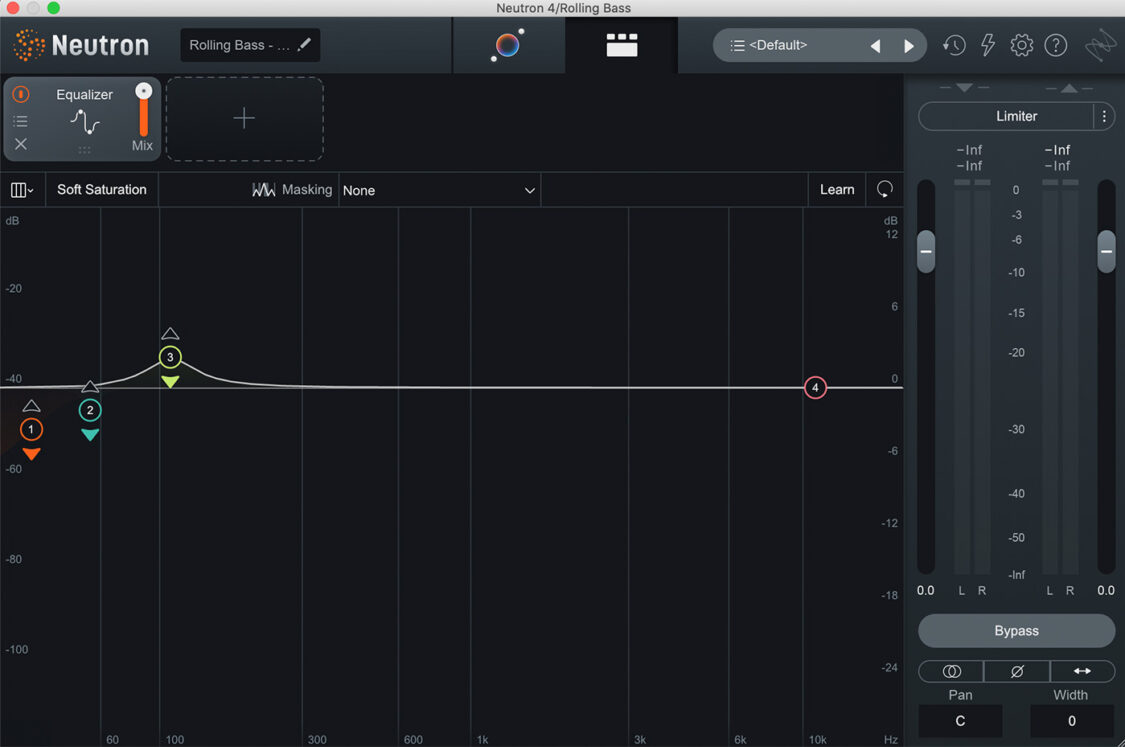Click up triangle above band 1
1125x747 pixels.
coord(31,406)
